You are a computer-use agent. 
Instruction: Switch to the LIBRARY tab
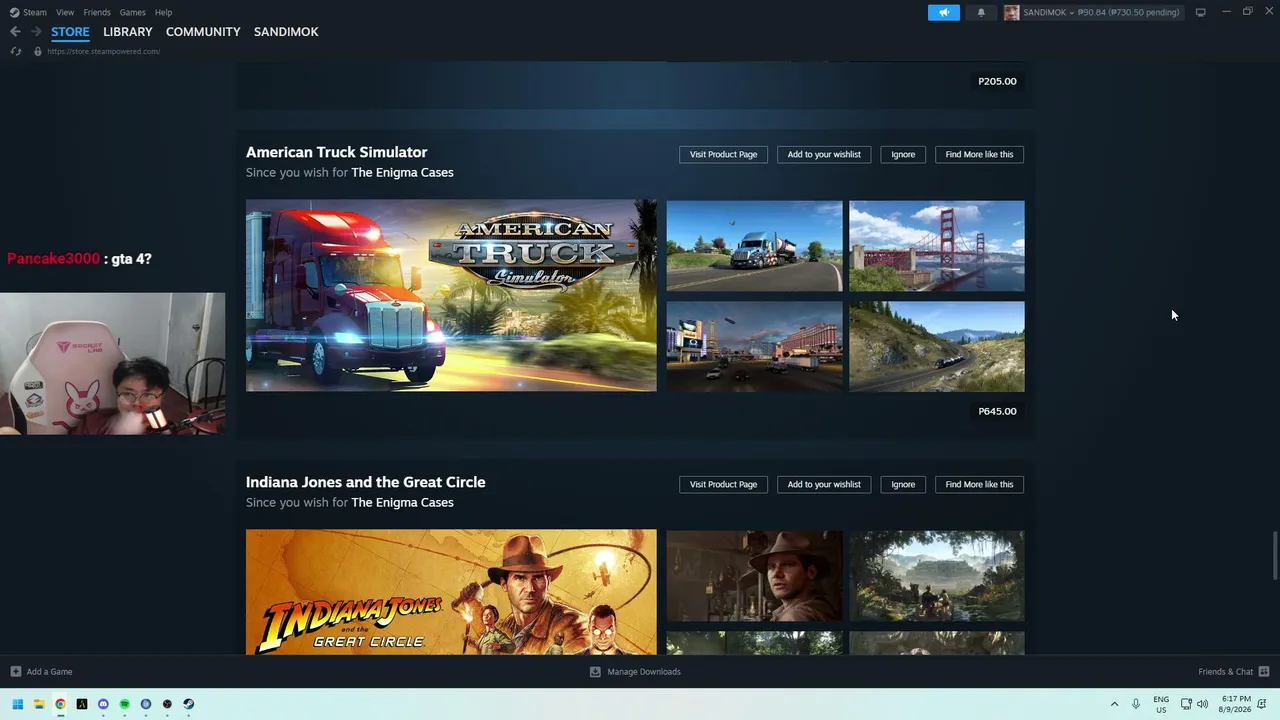[x=128, y=32]
